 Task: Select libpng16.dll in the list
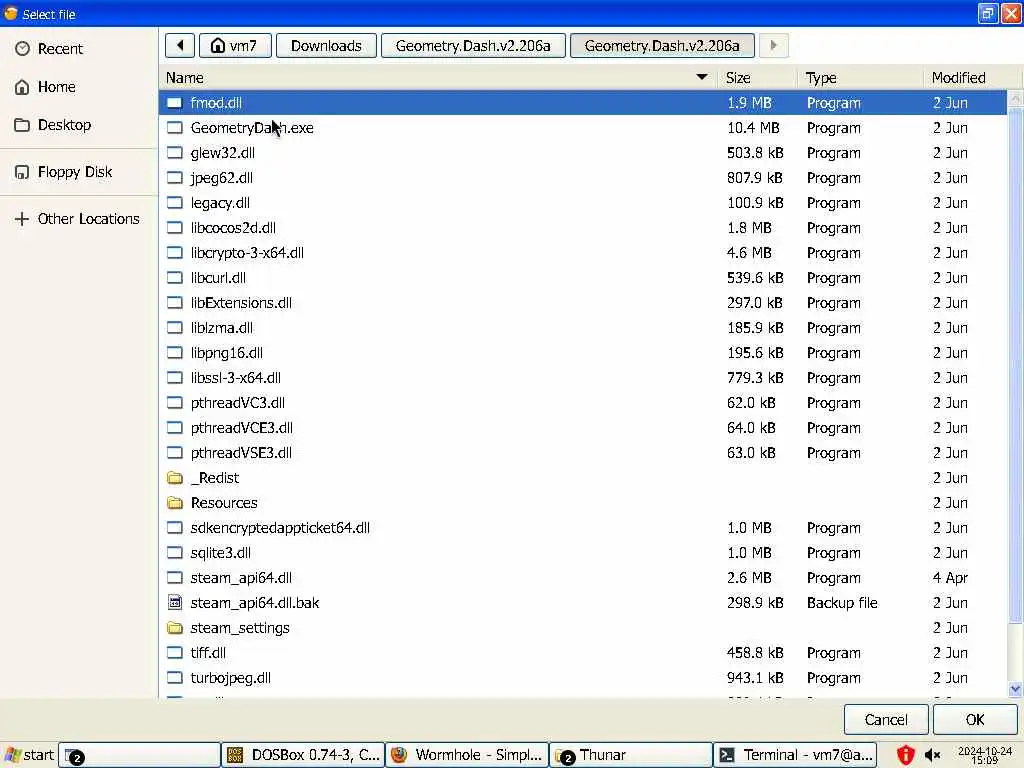coord(583,353)
